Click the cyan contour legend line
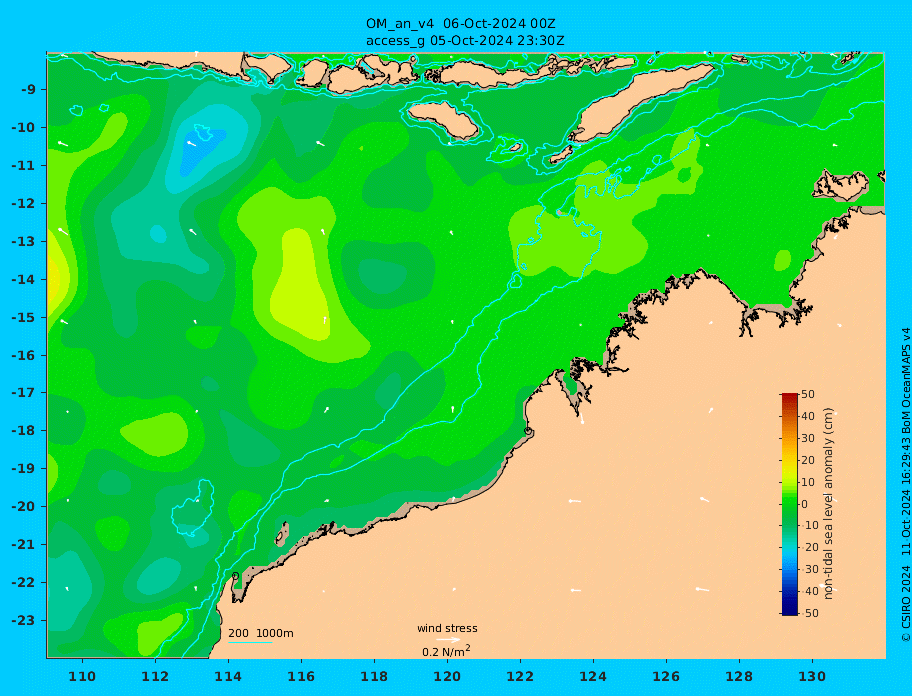 click(x=250, y=643)
